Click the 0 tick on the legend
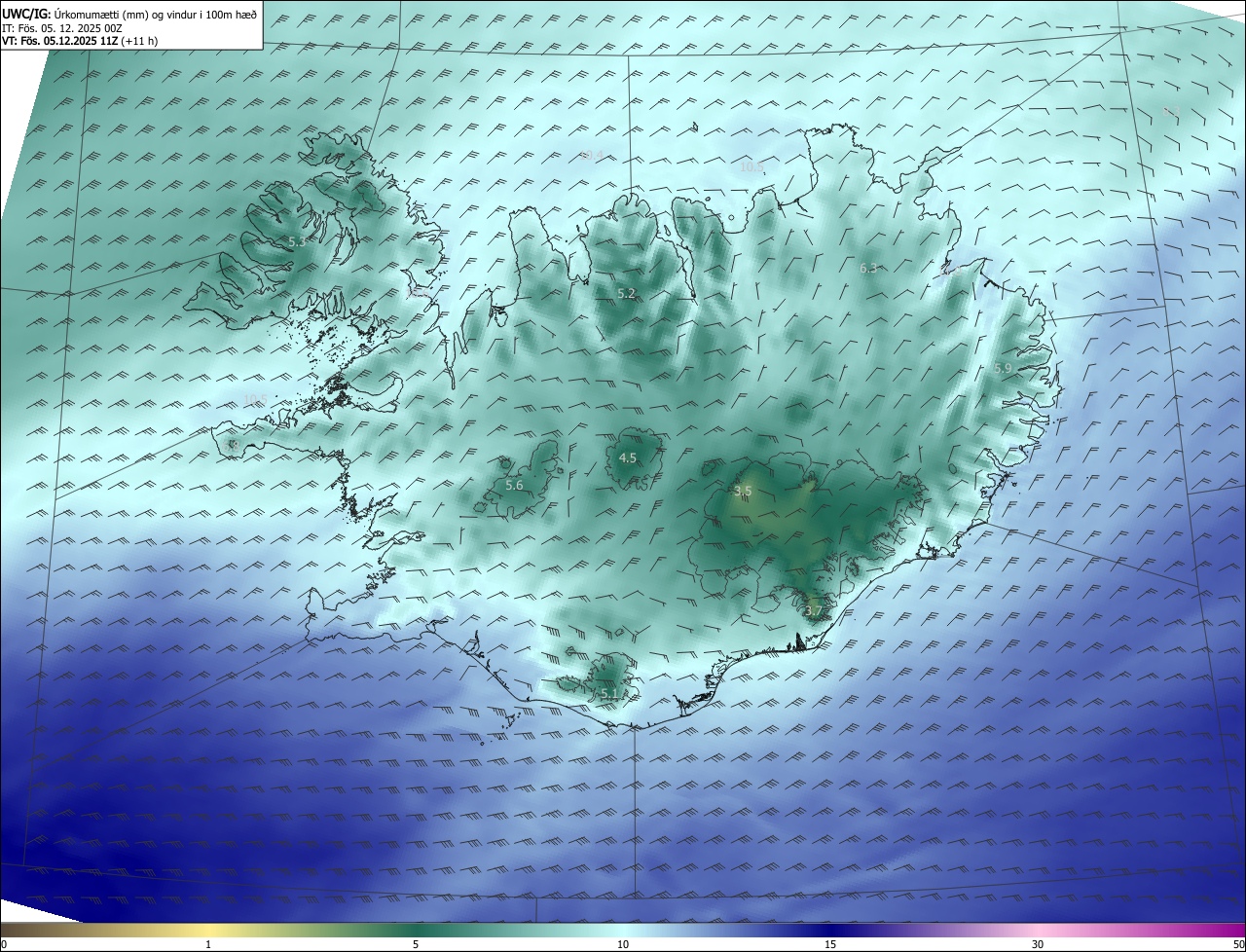Image resolution: width=1246 pixels, height=952 pixels. pyautogui.click(x=3, y=944)
